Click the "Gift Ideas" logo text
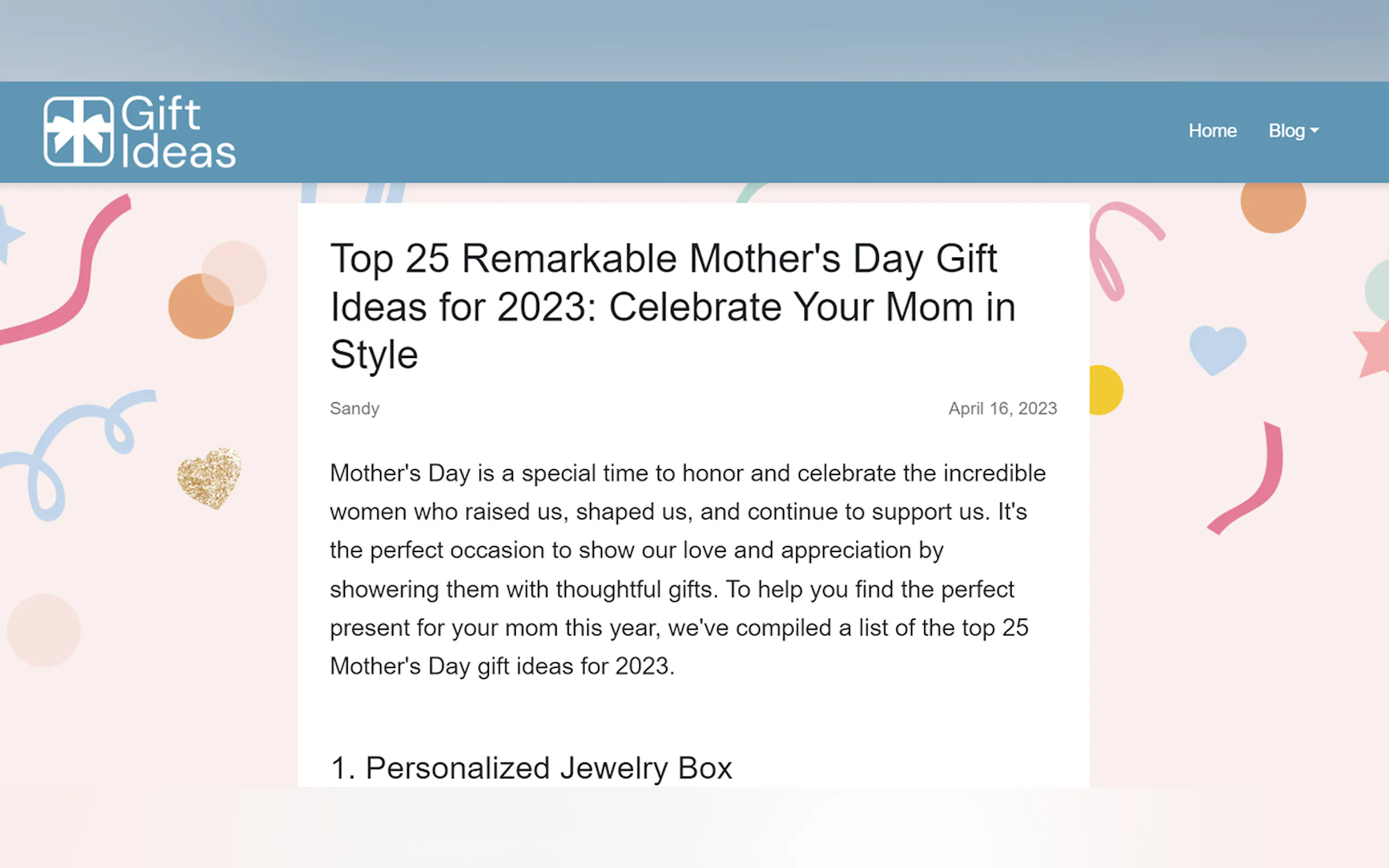The image size is (1389, 868). click(178, 133)
